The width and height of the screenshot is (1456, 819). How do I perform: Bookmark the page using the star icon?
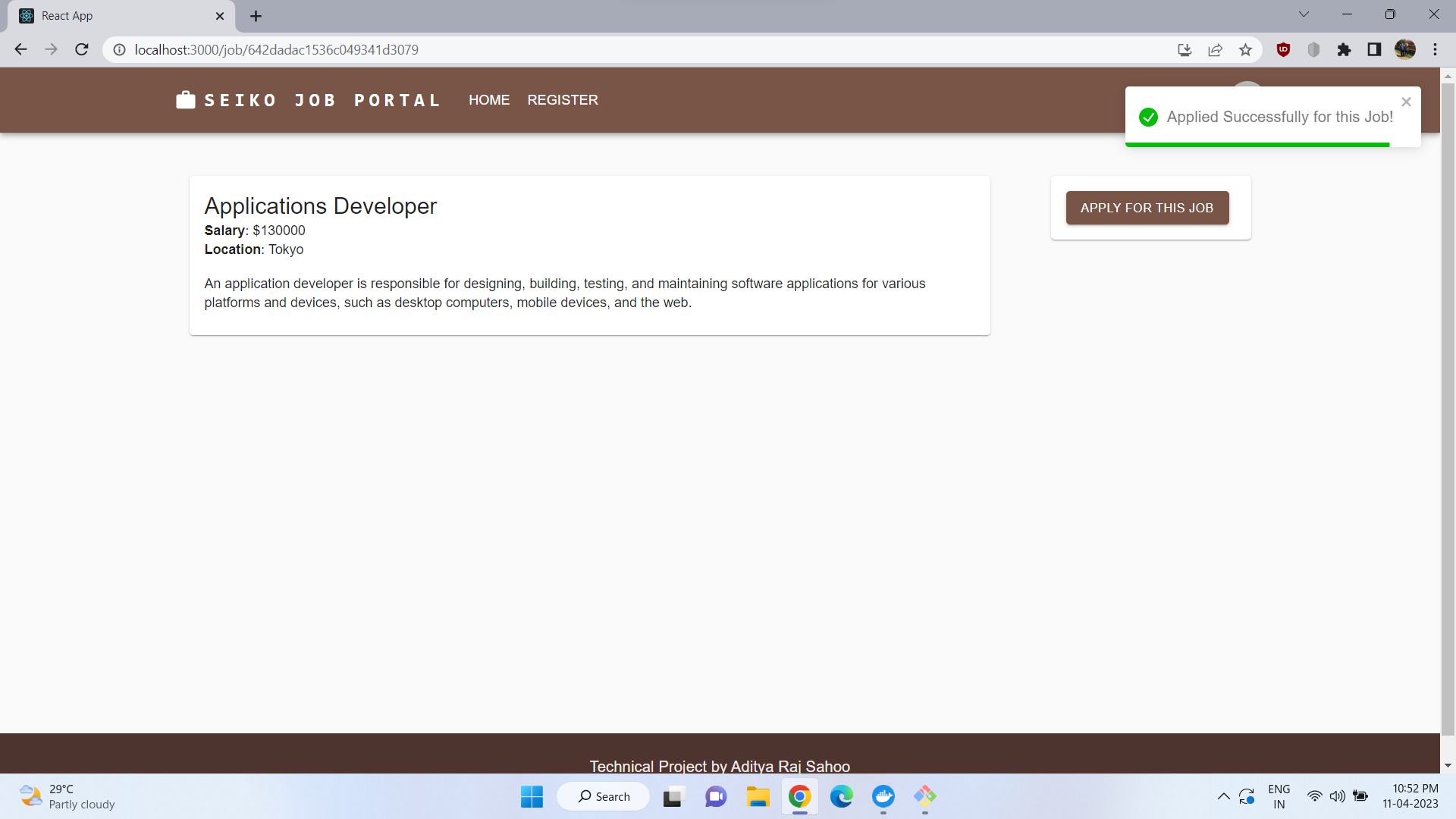[1245, 49]
